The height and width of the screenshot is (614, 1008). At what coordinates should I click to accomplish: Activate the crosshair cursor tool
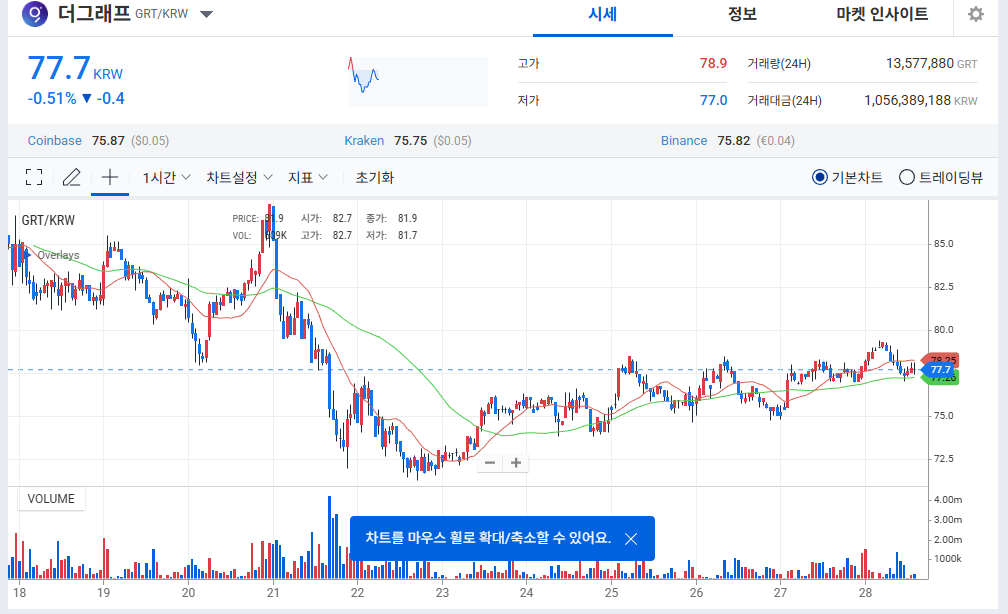click(x=110, y=177)
